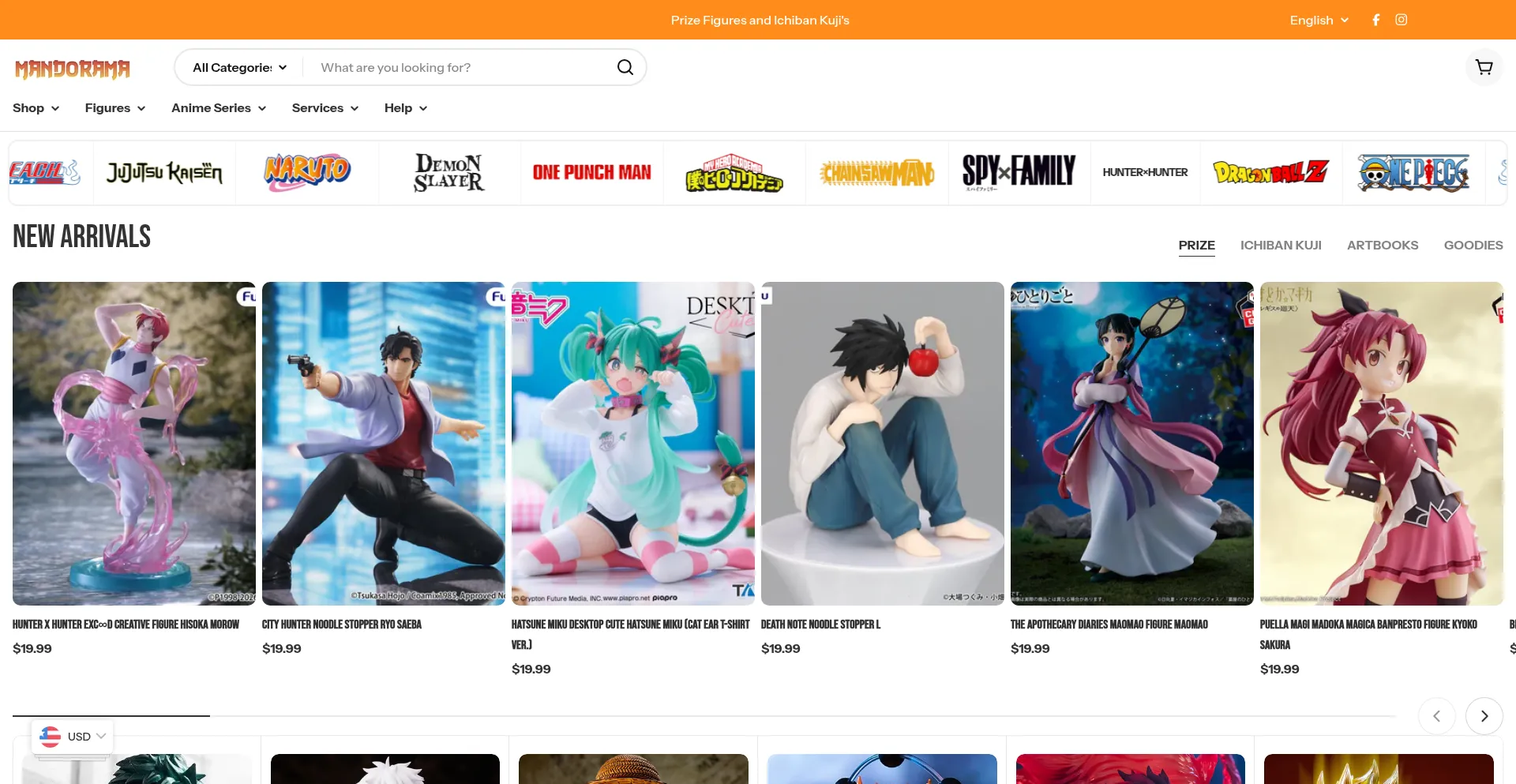This screenshot has height=784, width=1516.
Task: Show previous new arrivals with left arrow
Action: [x=1437, y=716]
